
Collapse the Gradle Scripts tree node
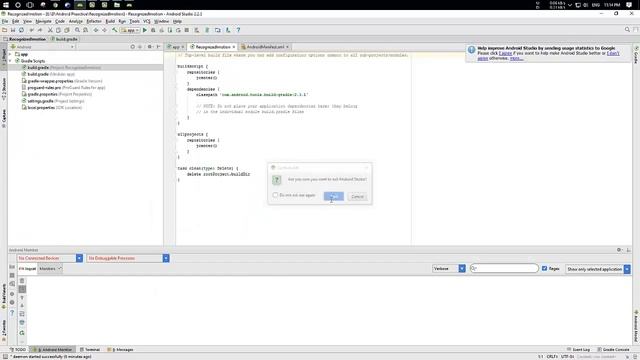click(x=10, y=61)
